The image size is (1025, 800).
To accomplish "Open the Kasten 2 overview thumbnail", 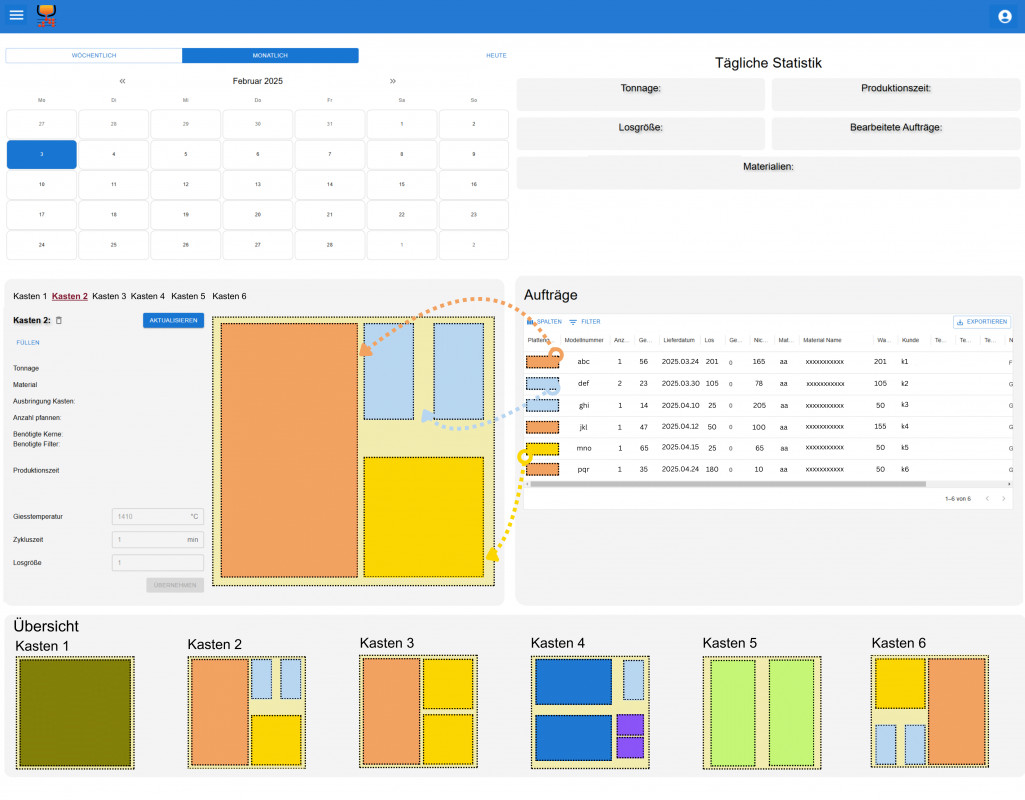I will (x=246, y=712).
